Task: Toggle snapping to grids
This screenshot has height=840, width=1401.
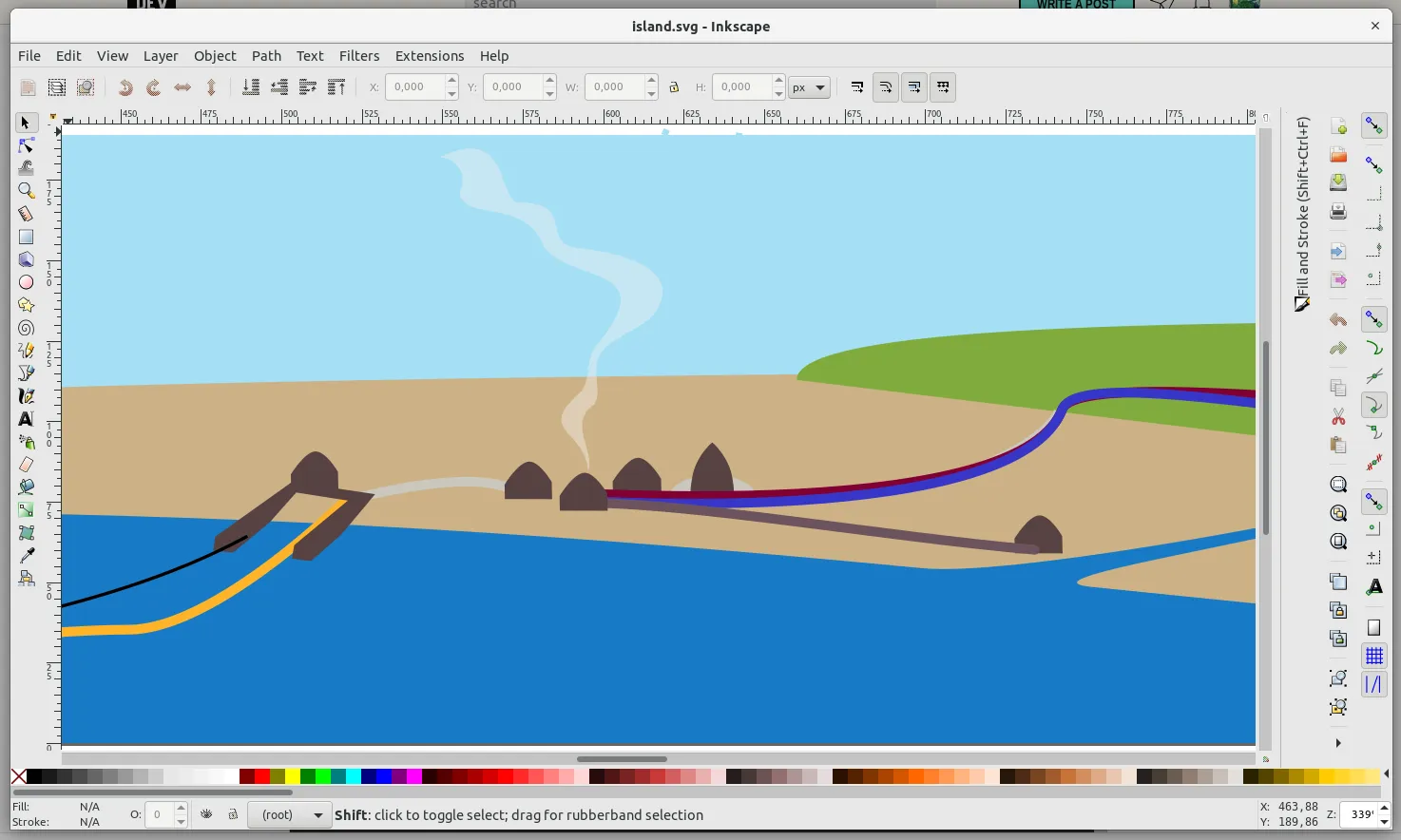Action: click(x=1373, y=656)
